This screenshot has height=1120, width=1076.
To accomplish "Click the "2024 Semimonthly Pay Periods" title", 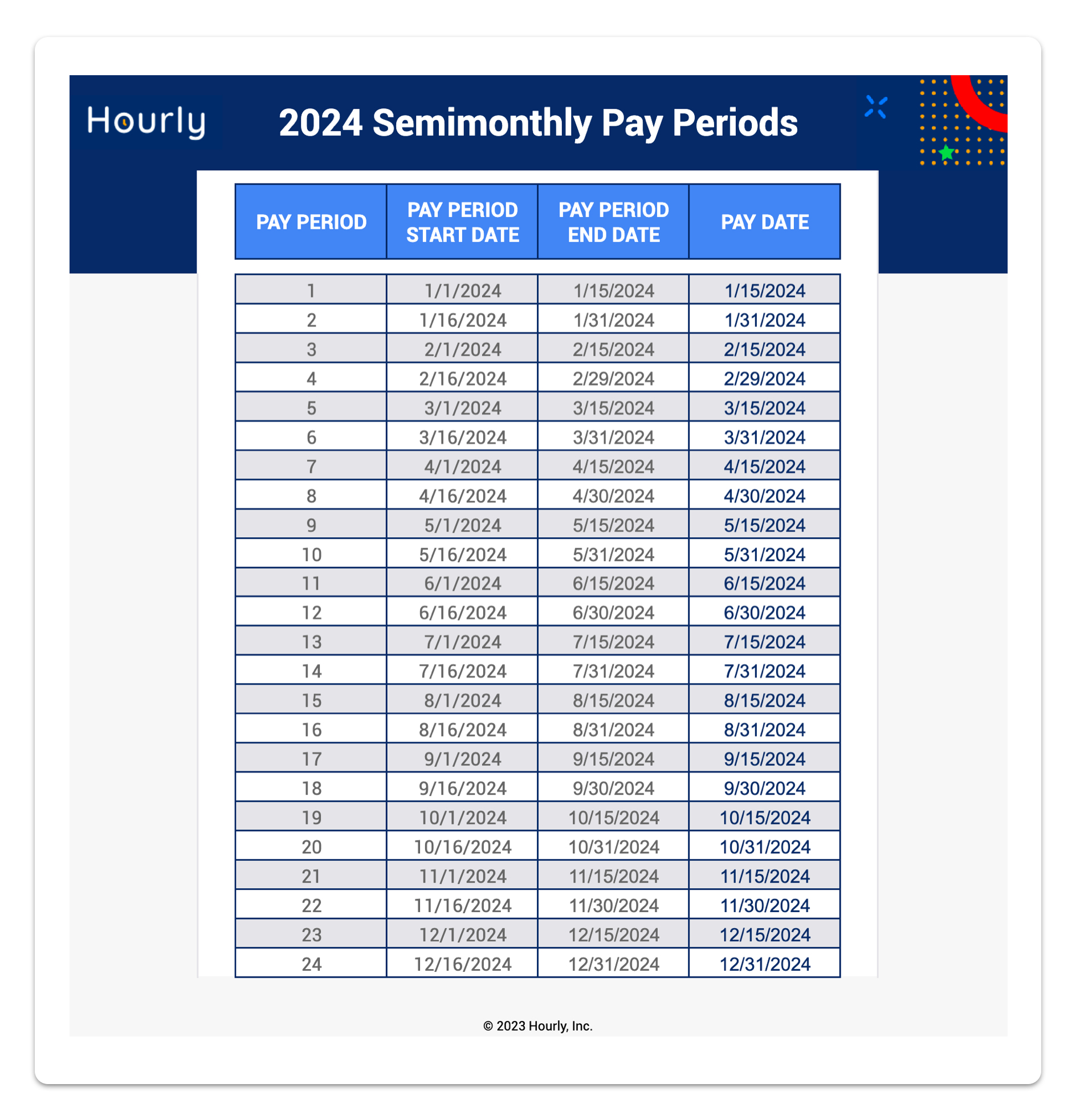I will coord(537,123).
